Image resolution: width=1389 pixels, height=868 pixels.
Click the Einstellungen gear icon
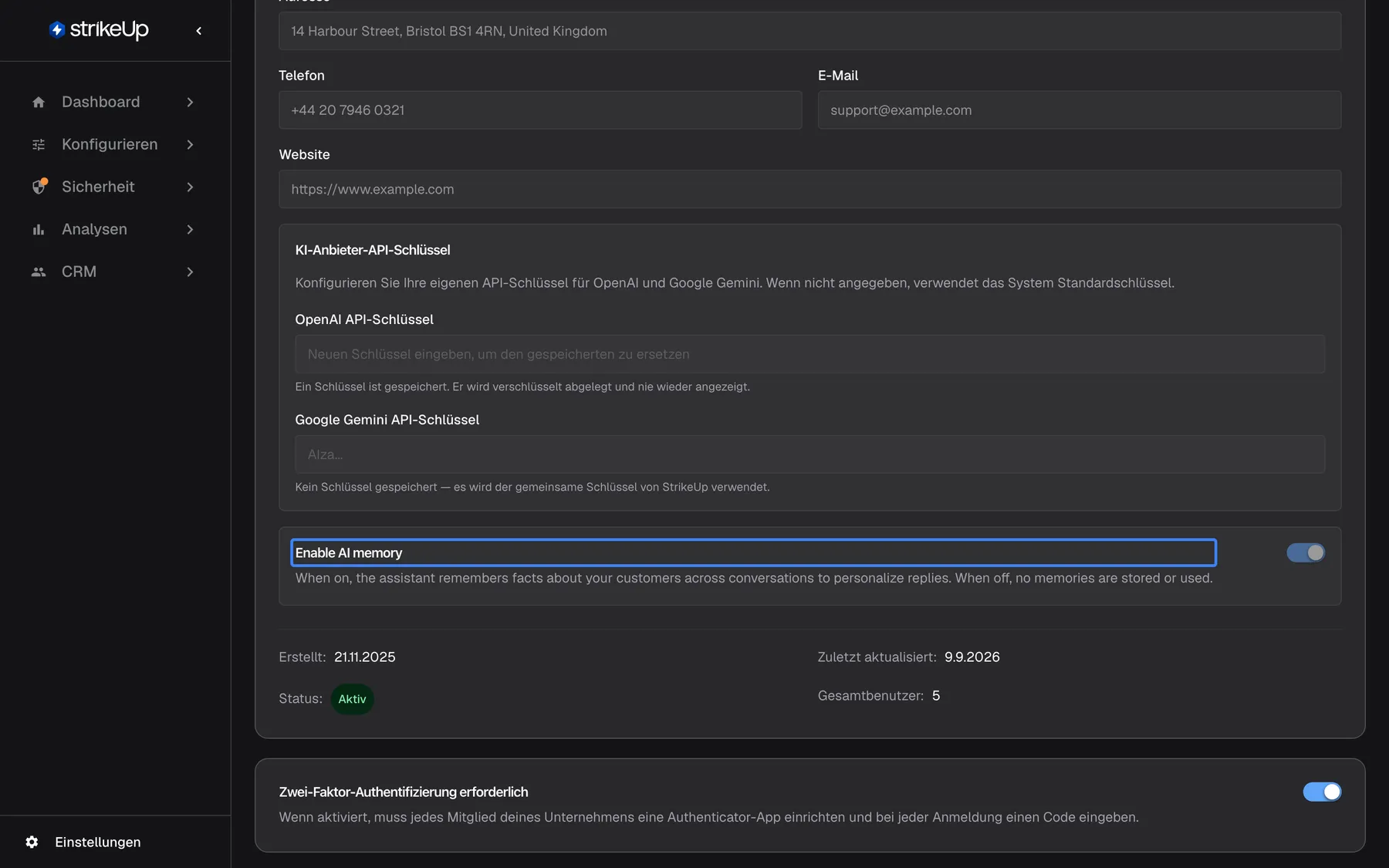(x=32, y=842)
